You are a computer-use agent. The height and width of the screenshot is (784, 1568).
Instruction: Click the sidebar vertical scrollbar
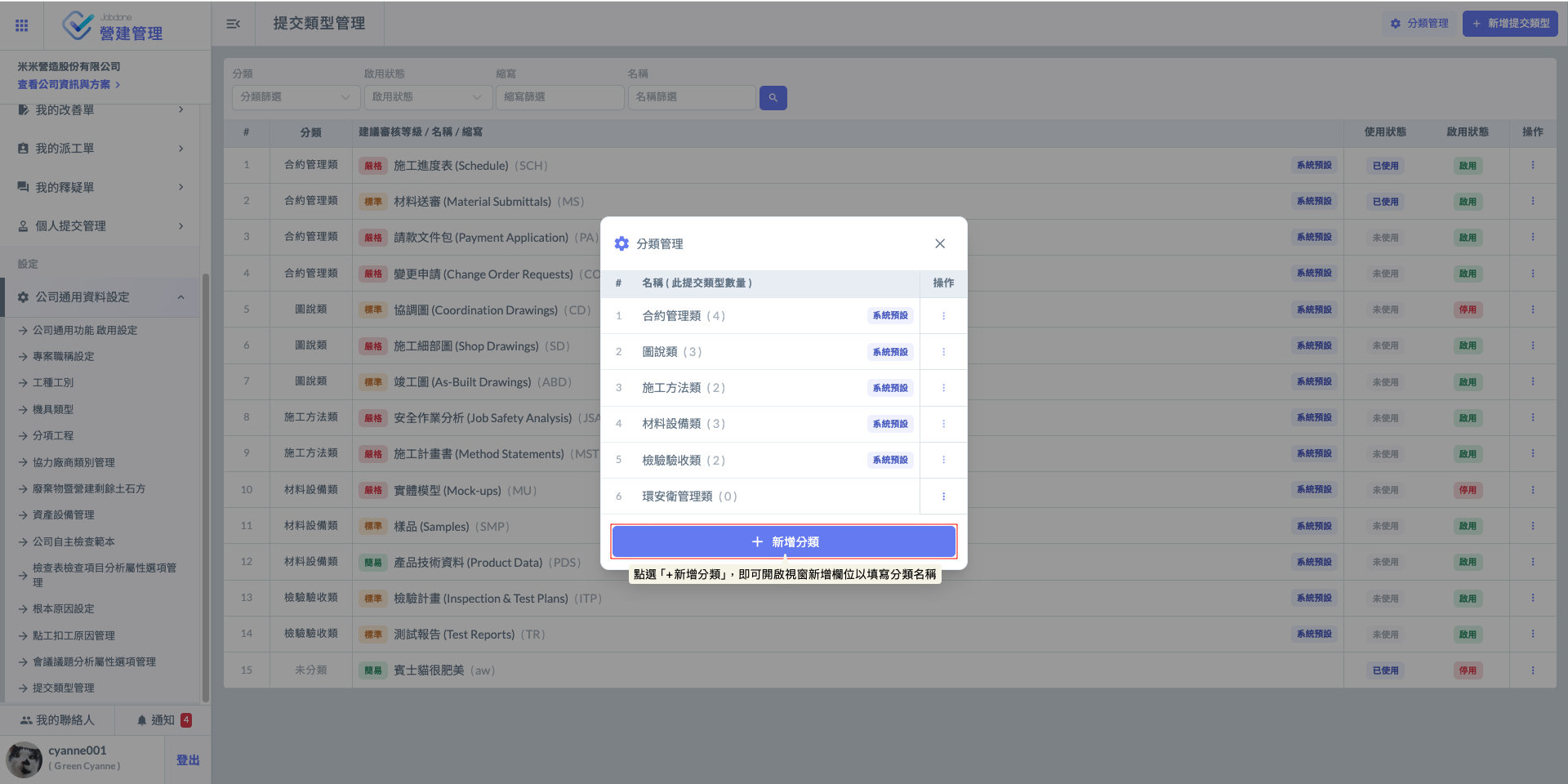(206, 488)
